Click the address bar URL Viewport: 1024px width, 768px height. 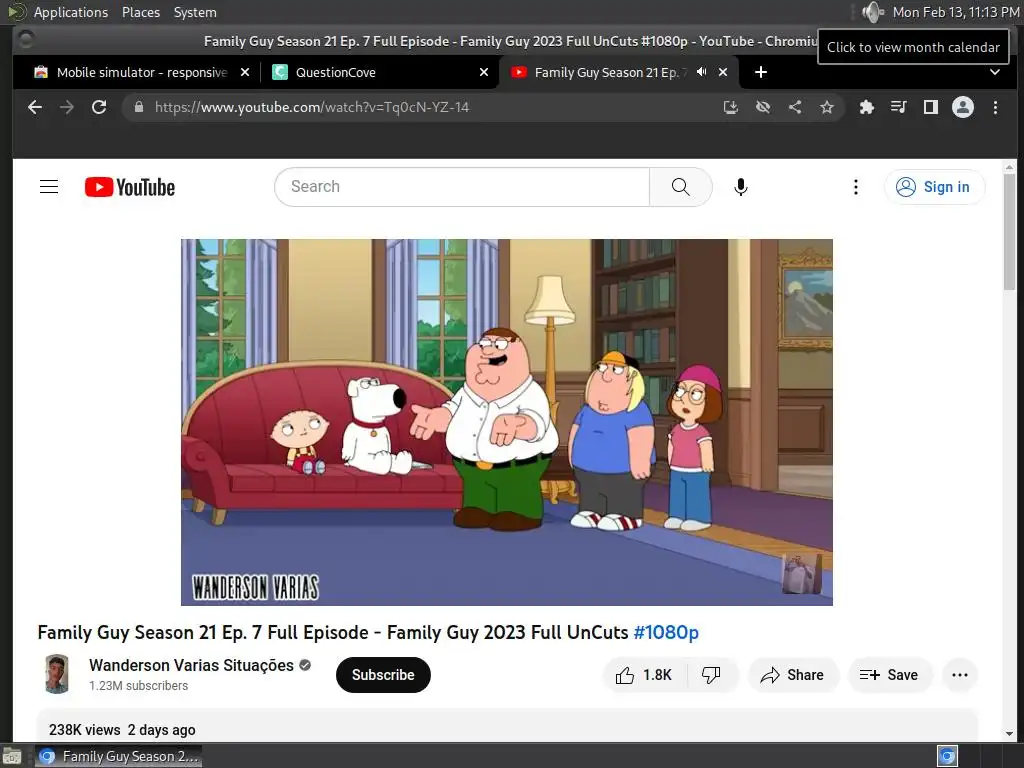click(312, 107)
